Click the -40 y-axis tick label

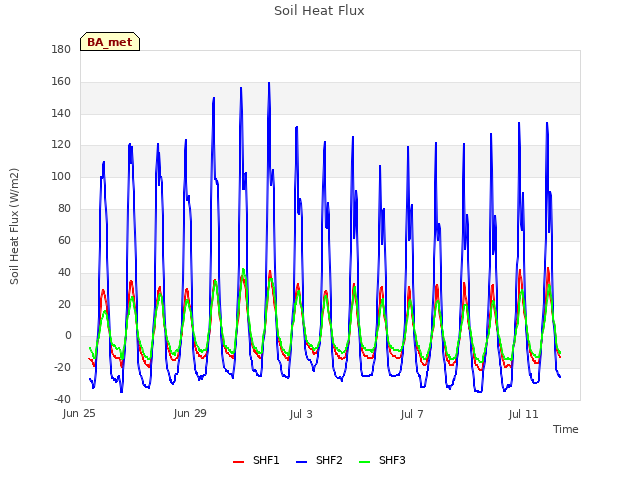(62, 399)
